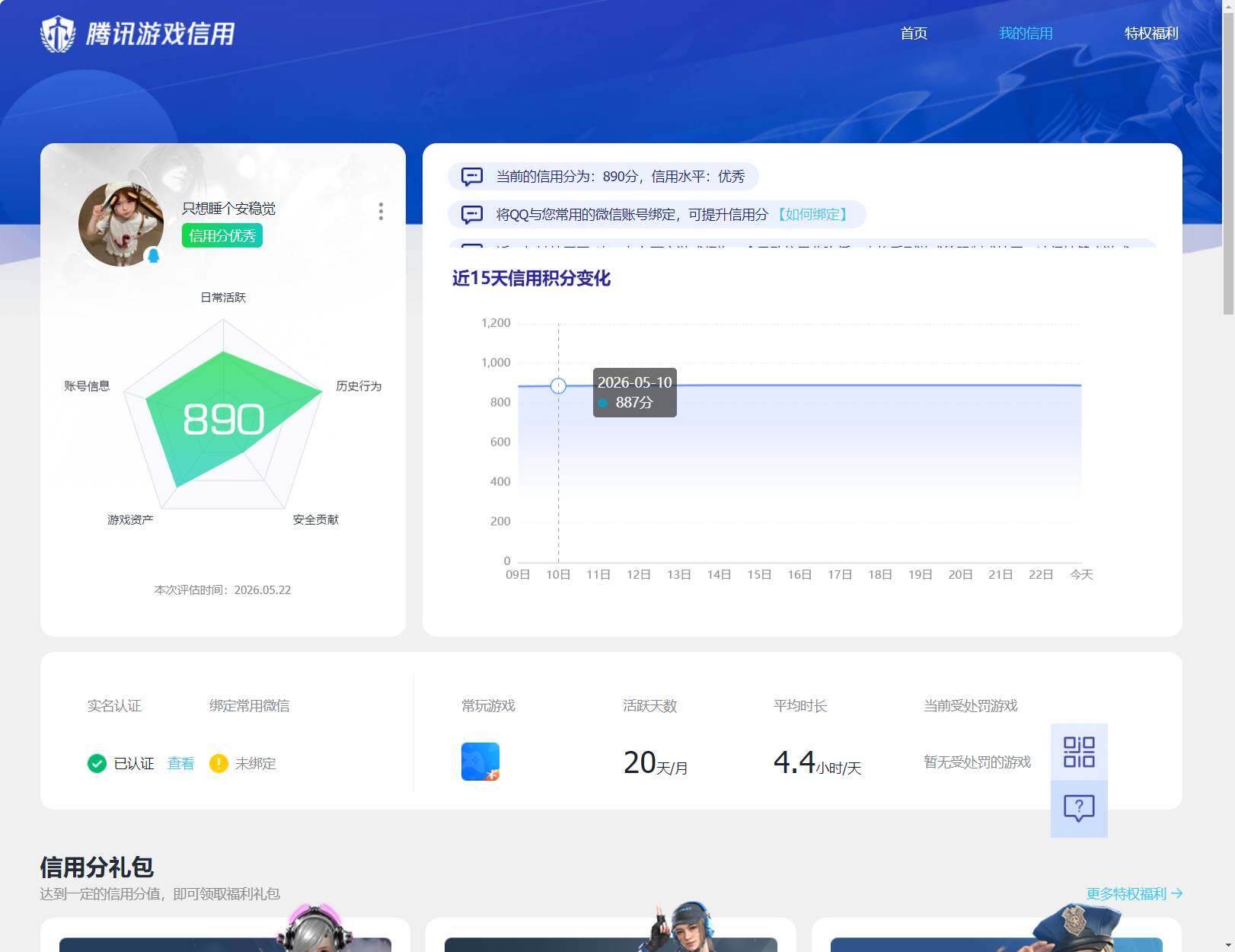Click 今天 on the chart x-axis
Viewport: 1235px width, 952px height.
click(1081, 574)
